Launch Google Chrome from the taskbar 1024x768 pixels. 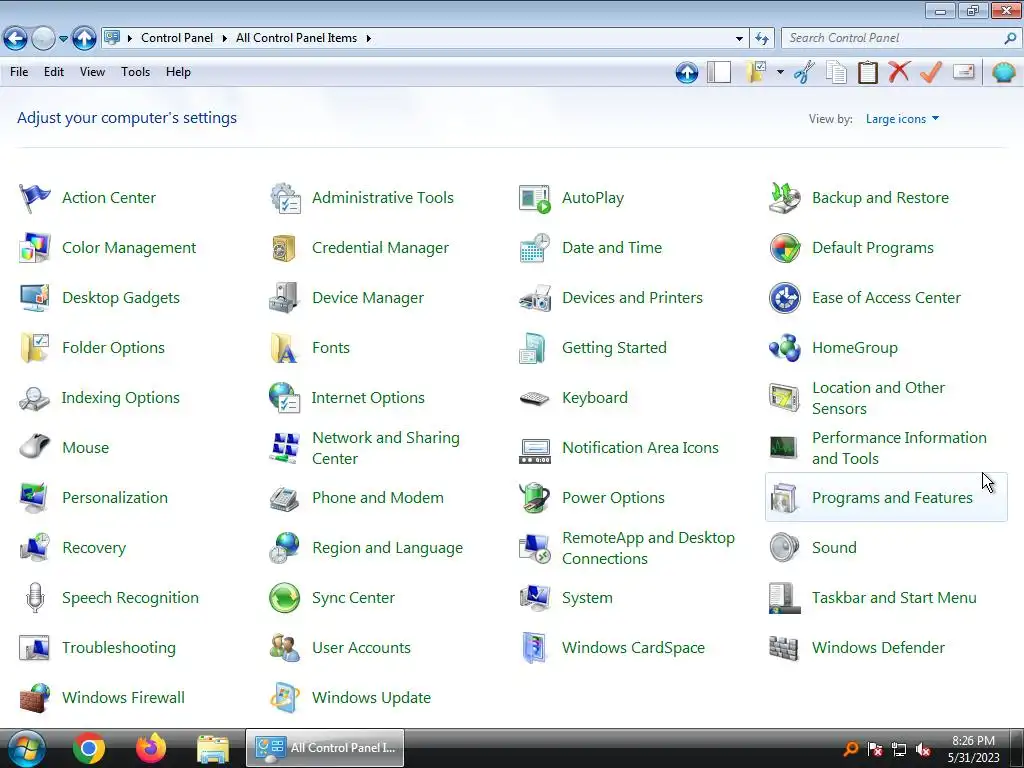click(89, 748)
